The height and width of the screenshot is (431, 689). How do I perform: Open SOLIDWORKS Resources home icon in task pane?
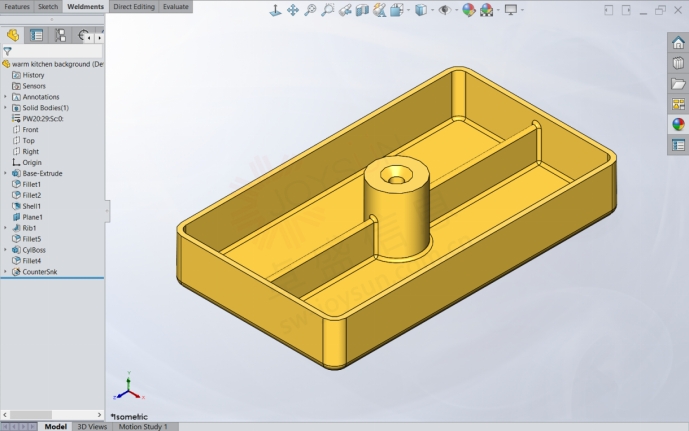click(678, 43)
